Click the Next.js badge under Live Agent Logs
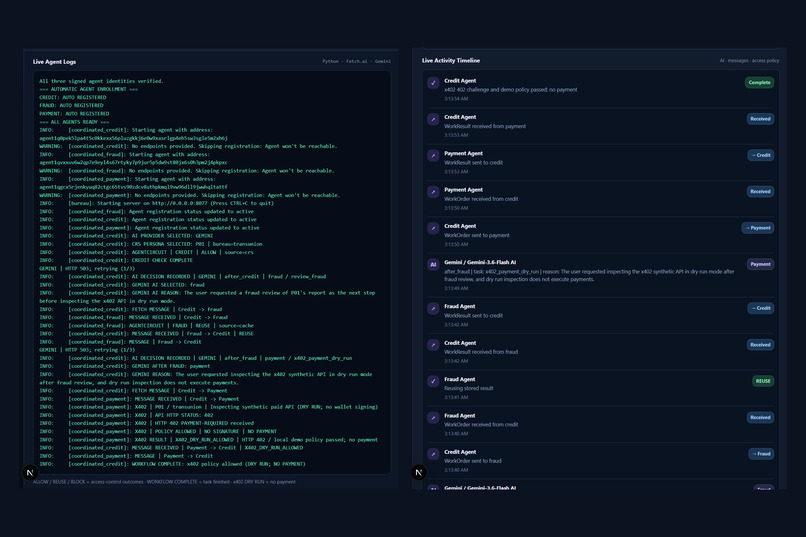The width and height of the screenshot is (806, 537). pos(30,472)
